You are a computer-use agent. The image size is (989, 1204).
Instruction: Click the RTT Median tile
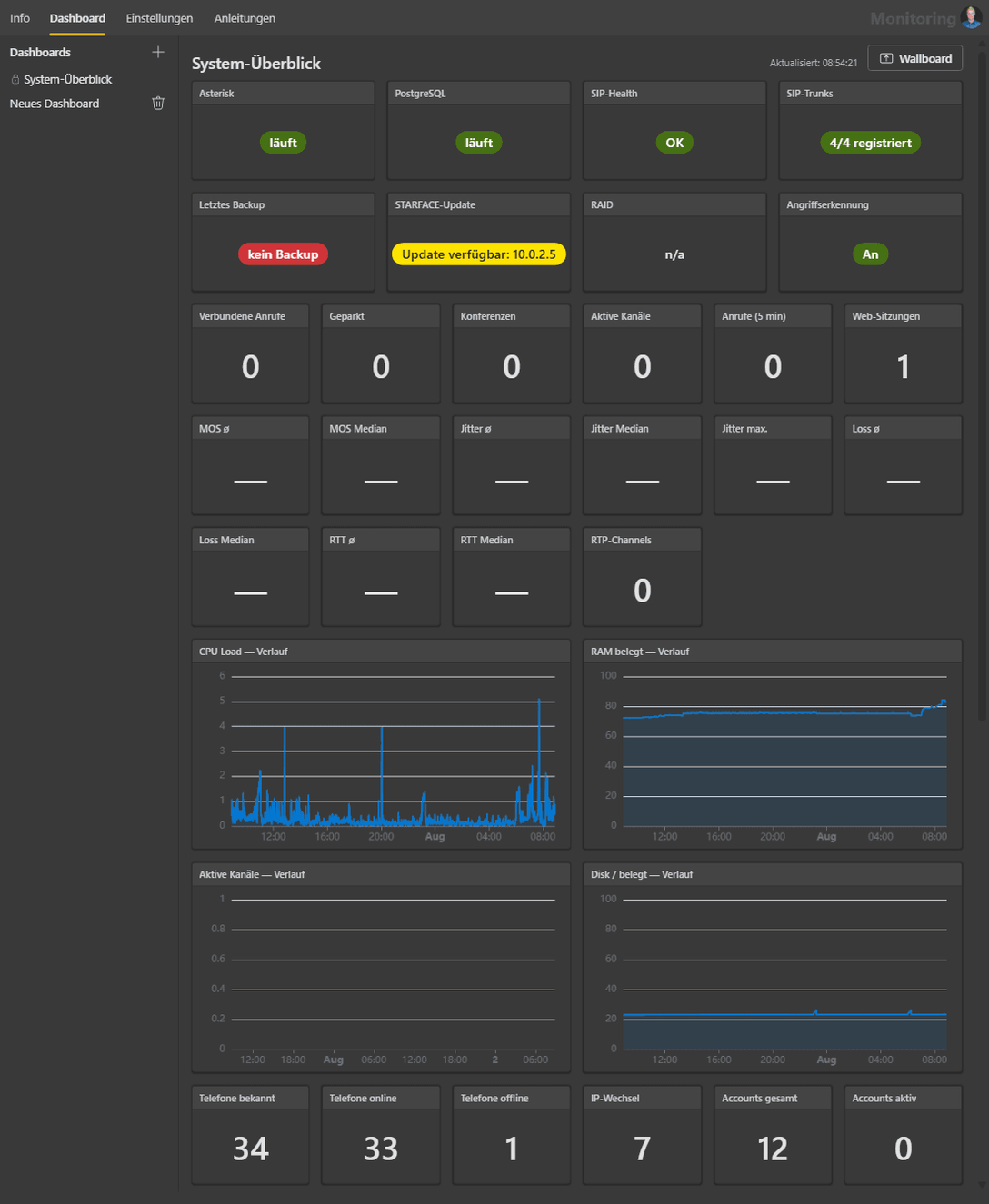[x=512, y=577]
